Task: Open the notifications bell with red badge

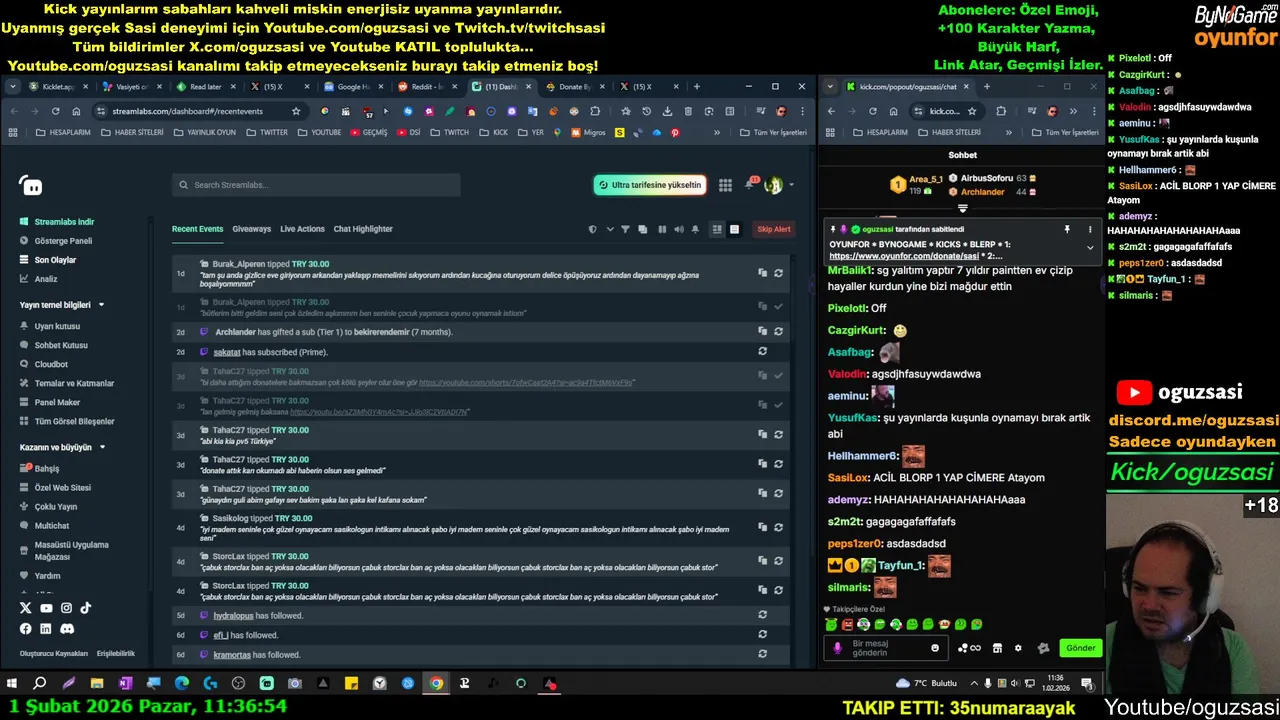Action: click(749, 184)
